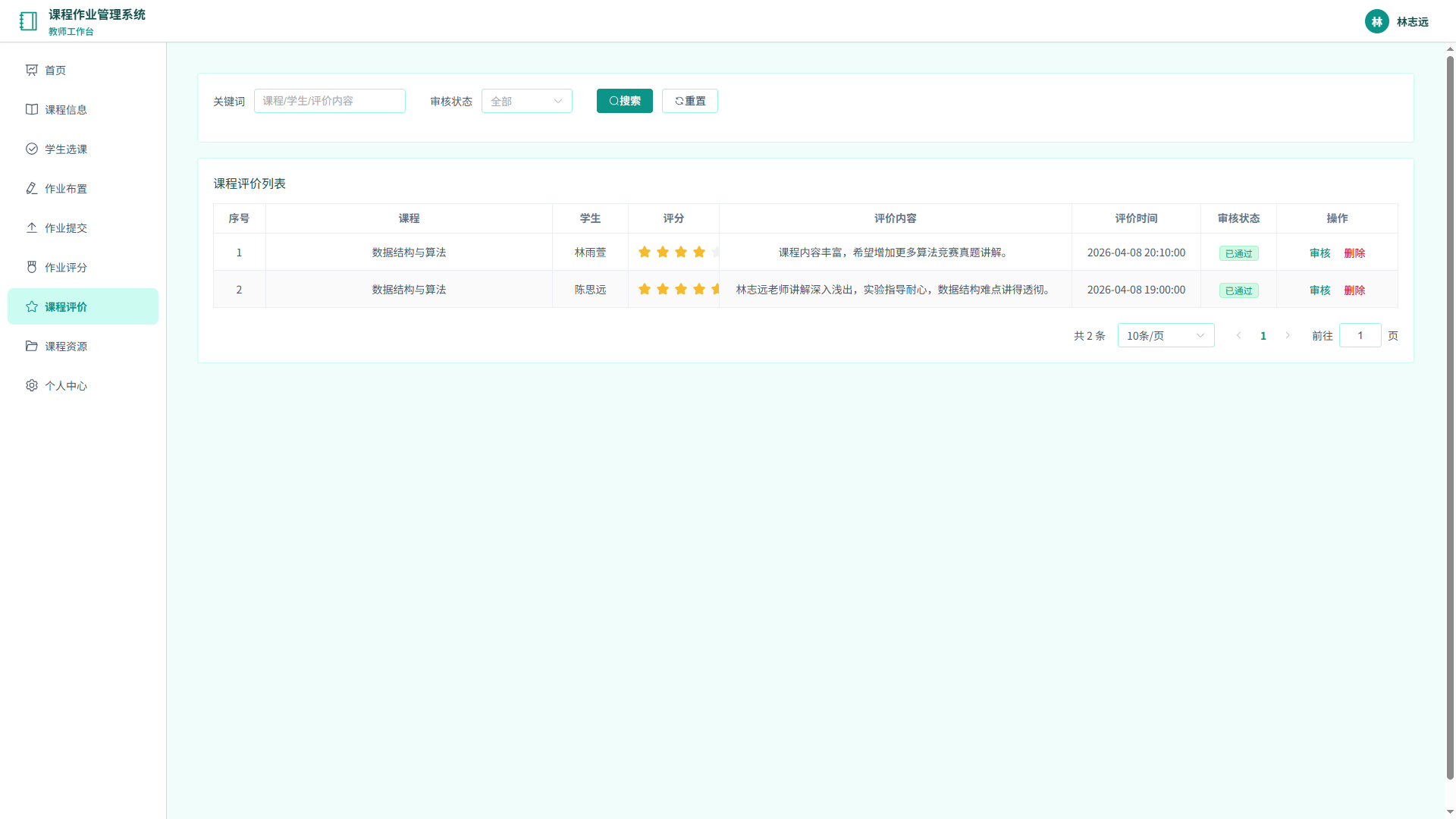
Task: Open 作业提交 menu item
Action: click(83, 227)
